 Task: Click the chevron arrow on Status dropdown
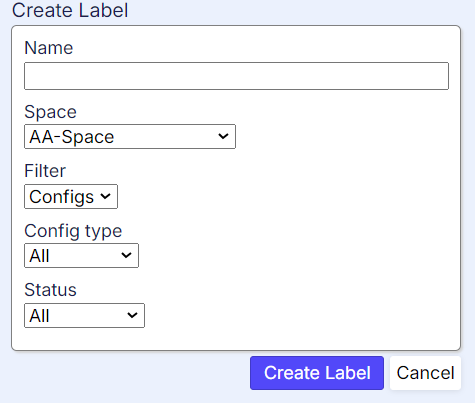click(132, 315)
